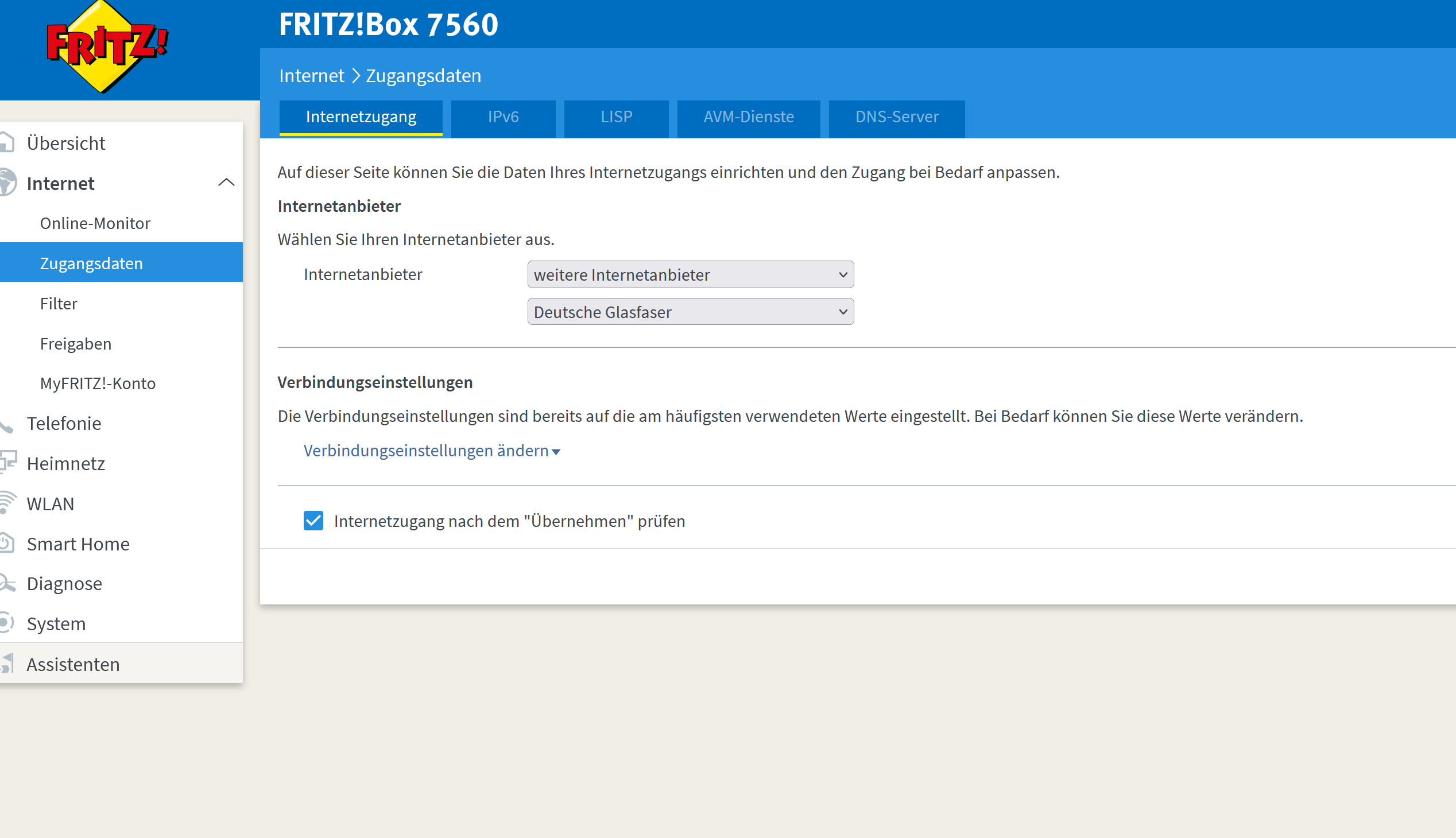Click the Internetanbieter field label
This screenshot has height=838, width=1456.
point(363,274)
